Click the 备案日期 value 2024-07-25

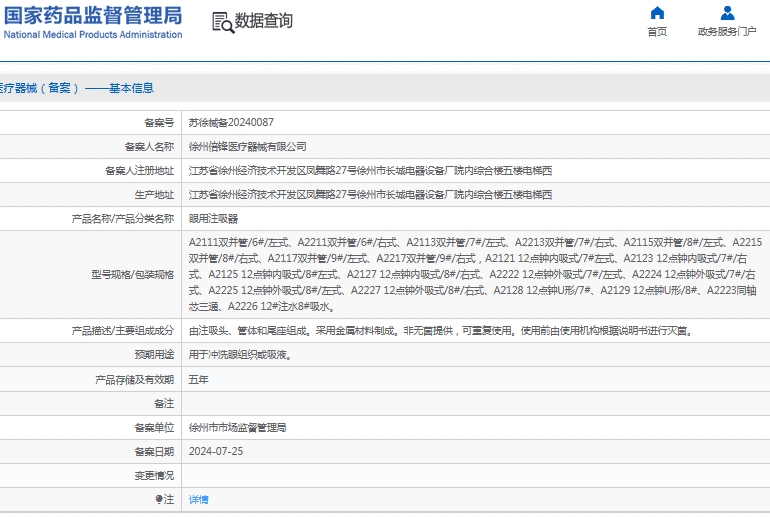pos(216,451)
